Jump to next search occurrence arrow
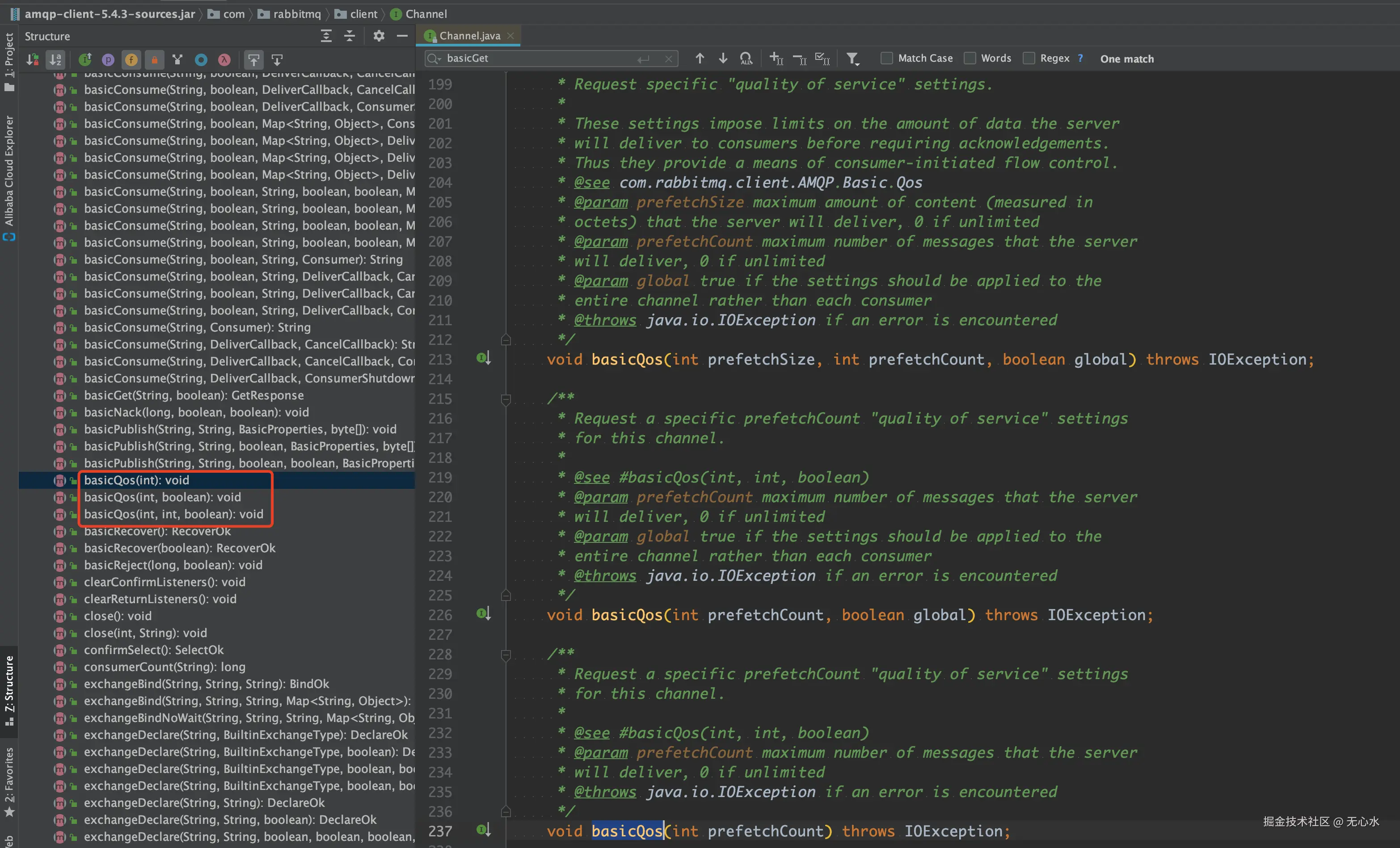Screen dimensions: 1400x848 point(723,58)
